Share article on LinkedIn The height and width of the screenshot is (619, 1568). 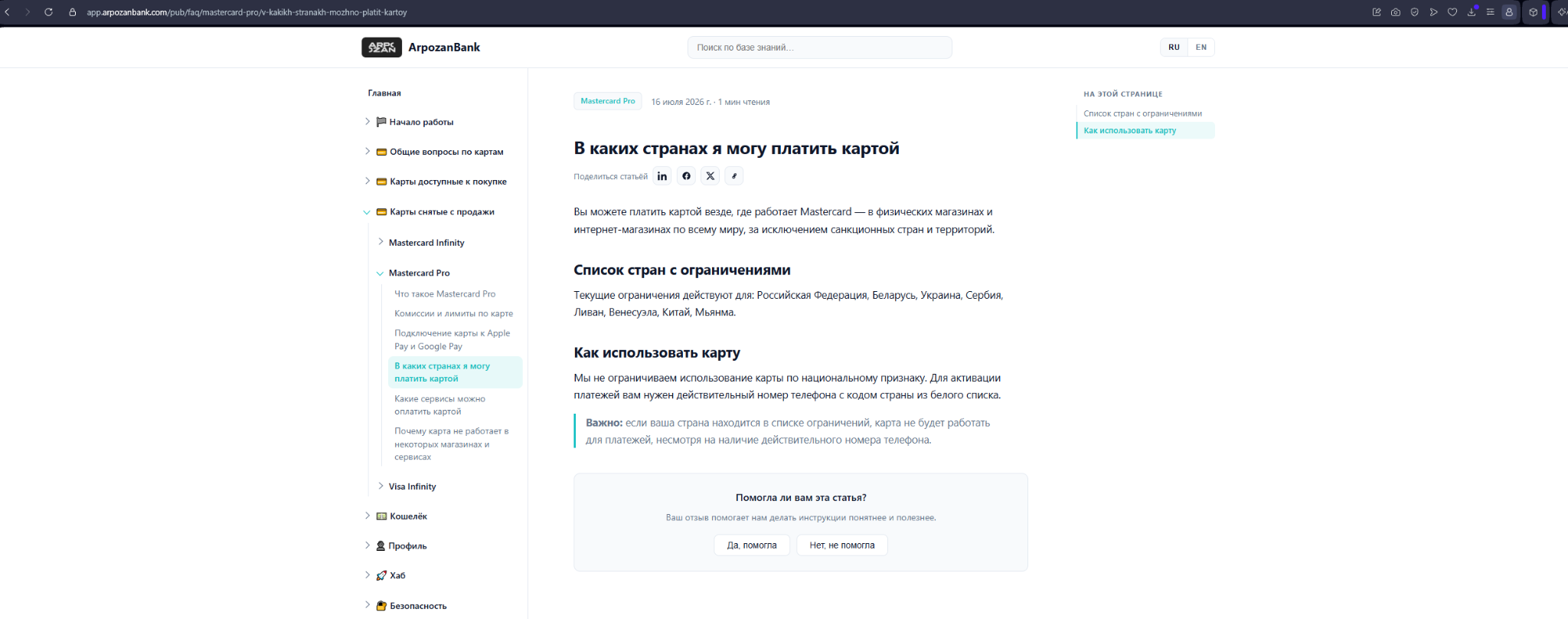662,176
